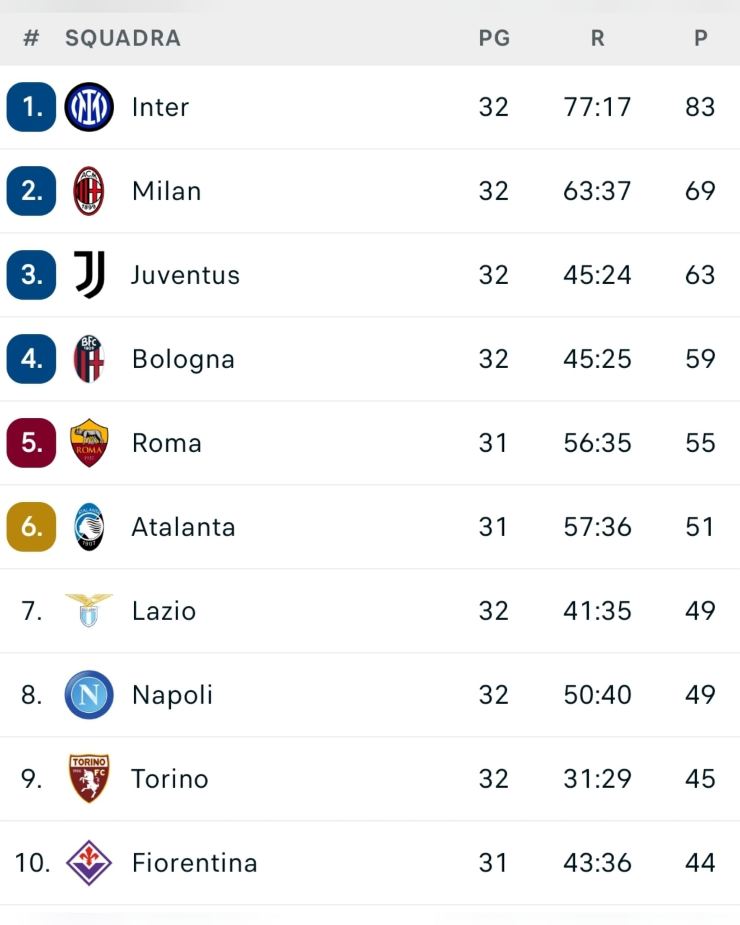Click the Torino club crest
740x925 pixels.
88,779
